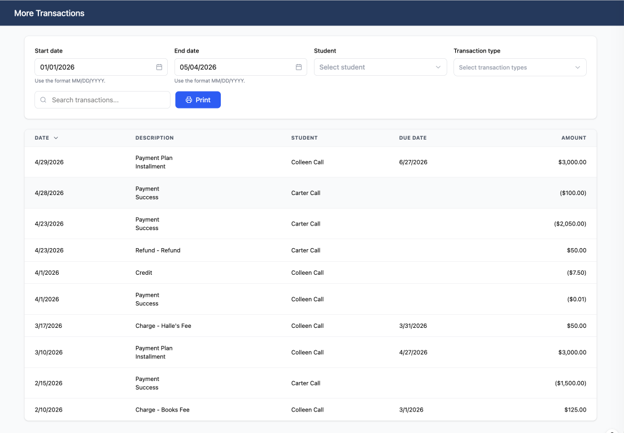The width and height of the screenshot is (624, 433).
Task: Open the End date calendar picker icon
Action: pyautogui.click(x=298, y=67)
